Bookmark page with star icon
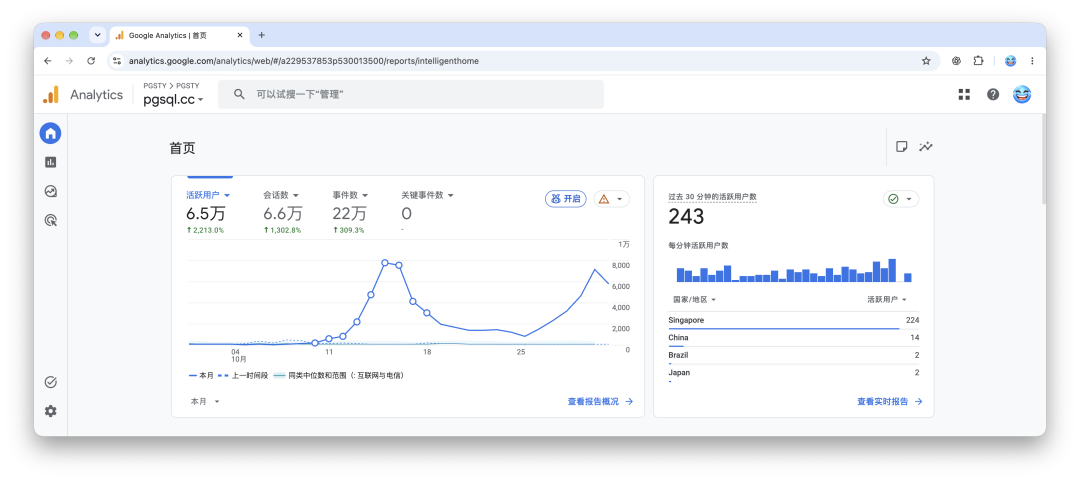The image size is (1080, 481). click(926, 61)
